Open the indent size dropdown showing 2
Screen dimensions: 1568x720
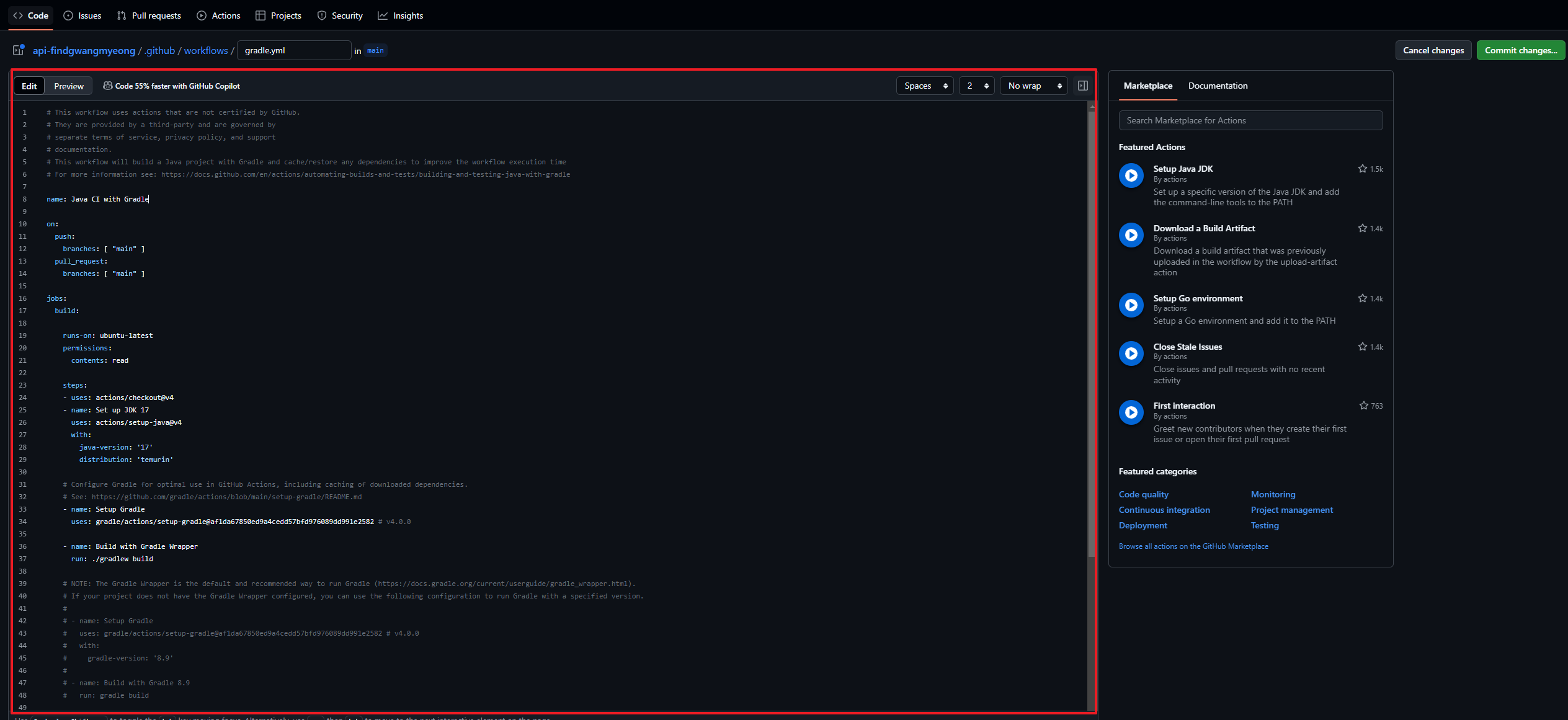pyautogui.click(x=976, y=86)
